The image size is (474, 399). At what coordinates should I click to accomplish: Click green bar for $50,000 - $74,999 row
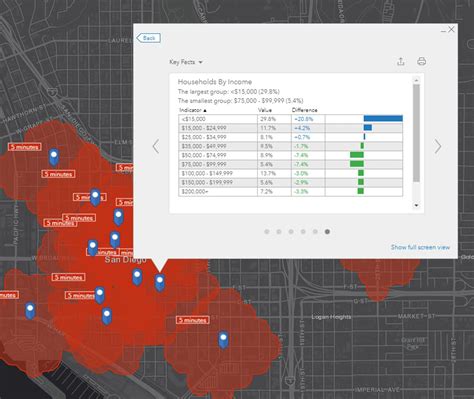357,155
